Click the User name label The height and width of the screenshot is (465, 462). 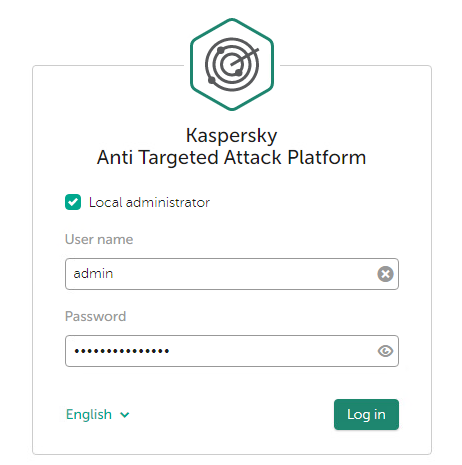point(99,239)
